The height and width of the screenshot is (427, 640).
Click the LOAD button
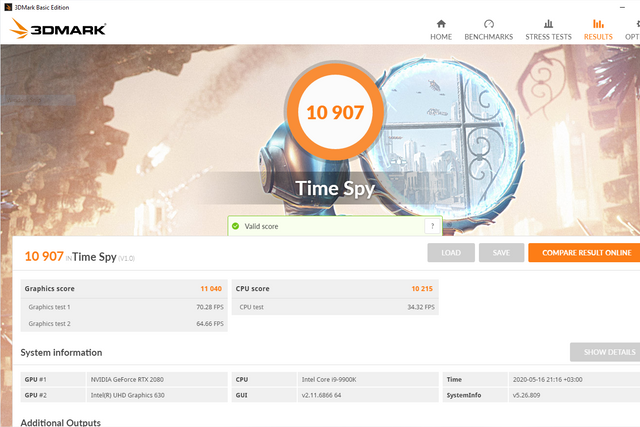click(451, 253)
